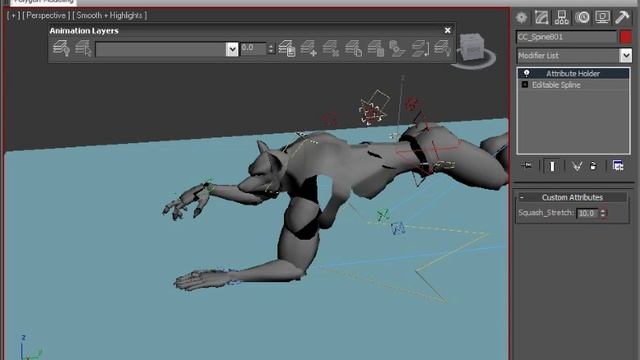
Task: Click the Pin Stack icon
Action: click(527, 166)
